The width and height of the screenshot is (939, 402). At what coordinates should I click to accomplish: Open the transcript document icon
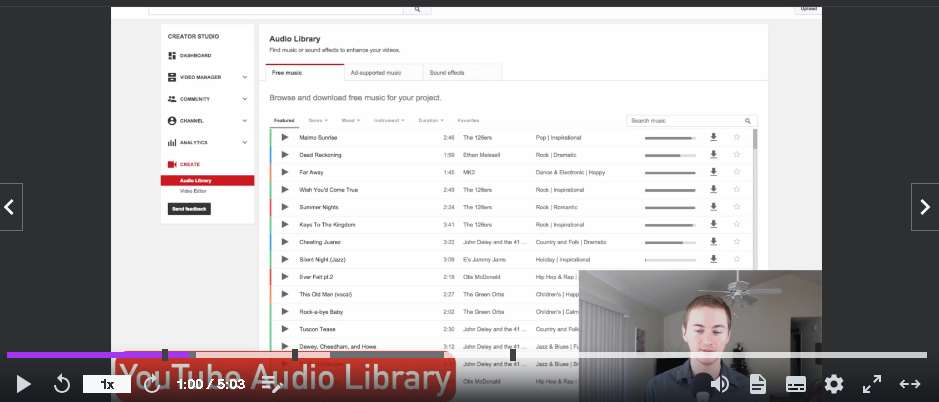[758, 383]
